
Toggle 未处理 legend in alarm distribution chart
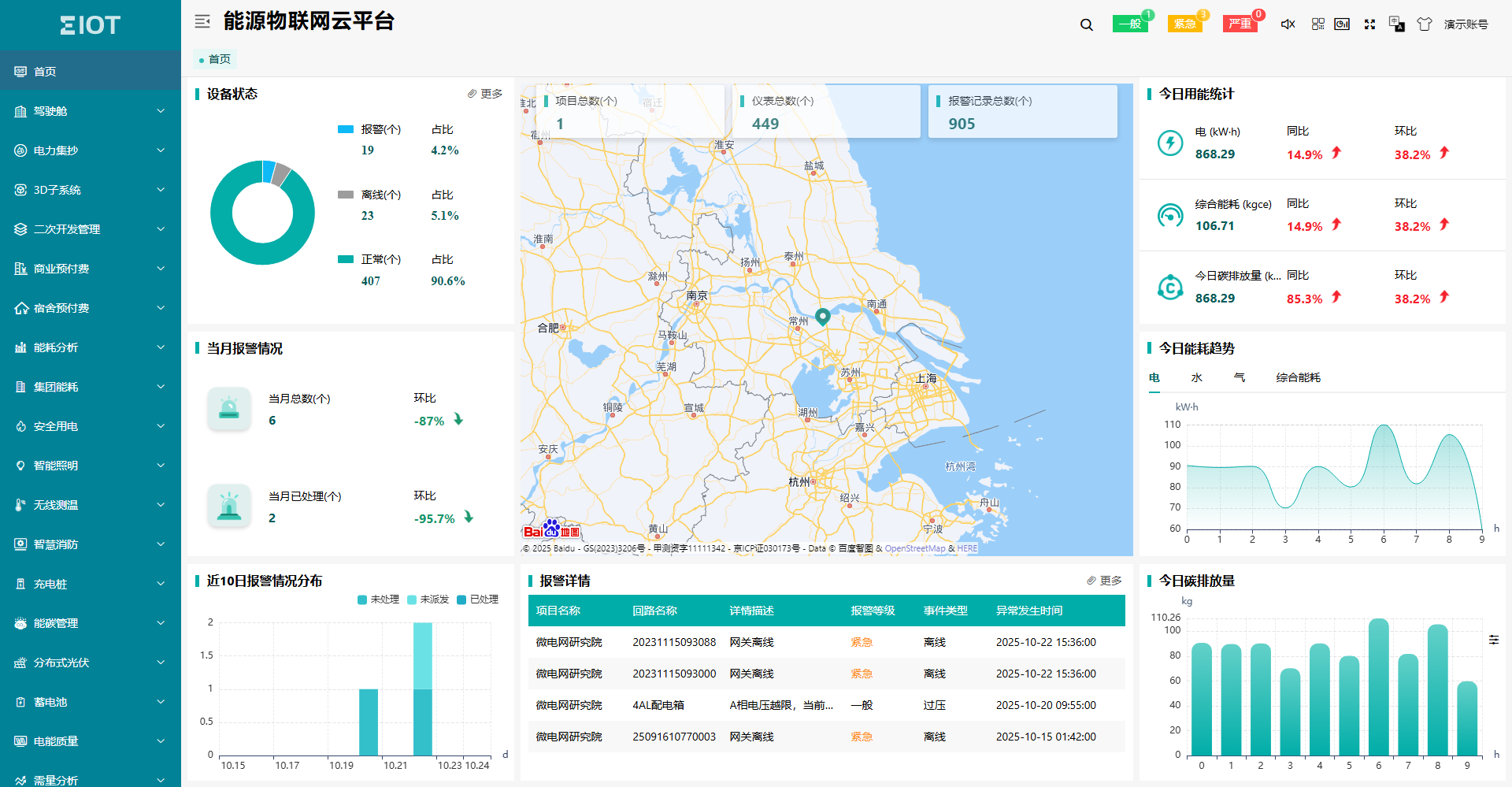click(378, 600)
